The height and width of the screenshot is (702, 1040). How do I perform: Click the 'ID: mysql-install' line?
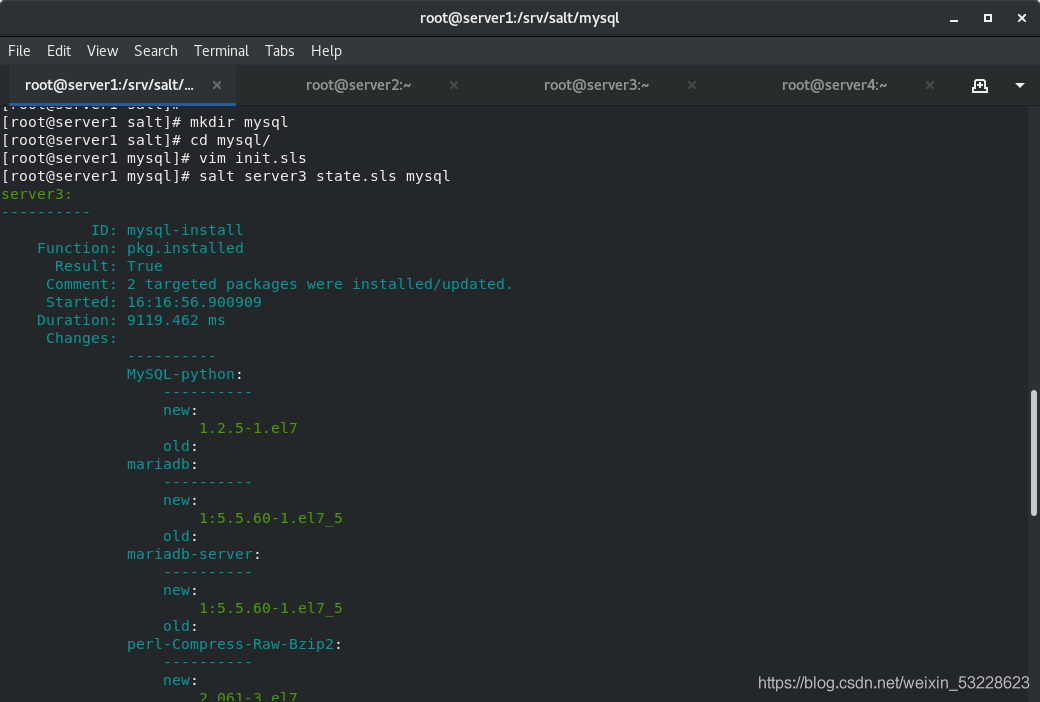(167, 230)
